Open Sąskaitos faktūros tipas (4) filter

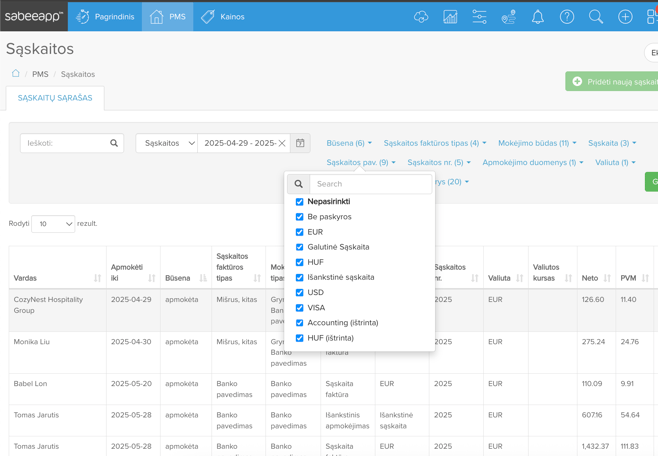(435, 143)
